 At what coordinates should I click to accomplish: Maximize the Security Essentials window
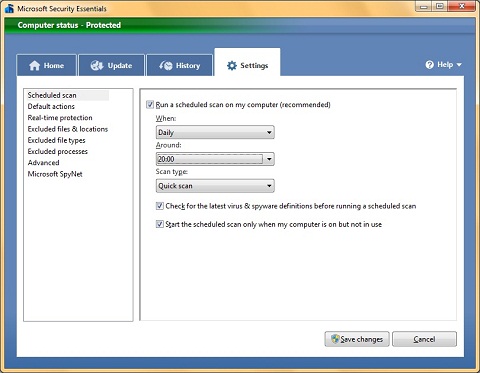tap(440, 6)
